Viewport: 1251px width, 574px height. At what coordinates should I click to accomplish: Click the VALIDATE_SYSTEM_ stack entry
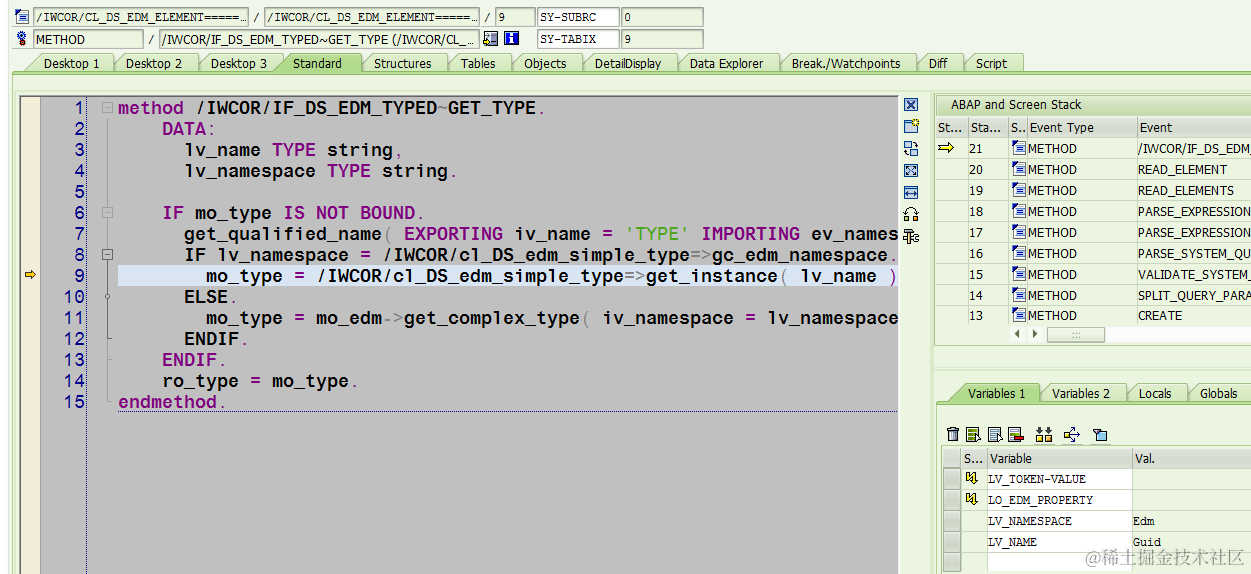click(1194, 274)
